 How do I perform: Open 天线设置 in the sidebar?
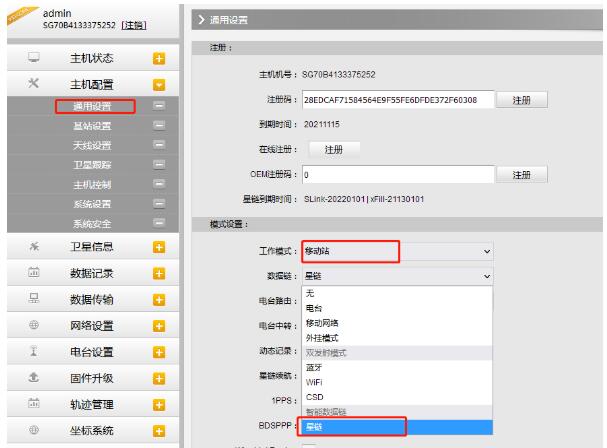[92, 146]
